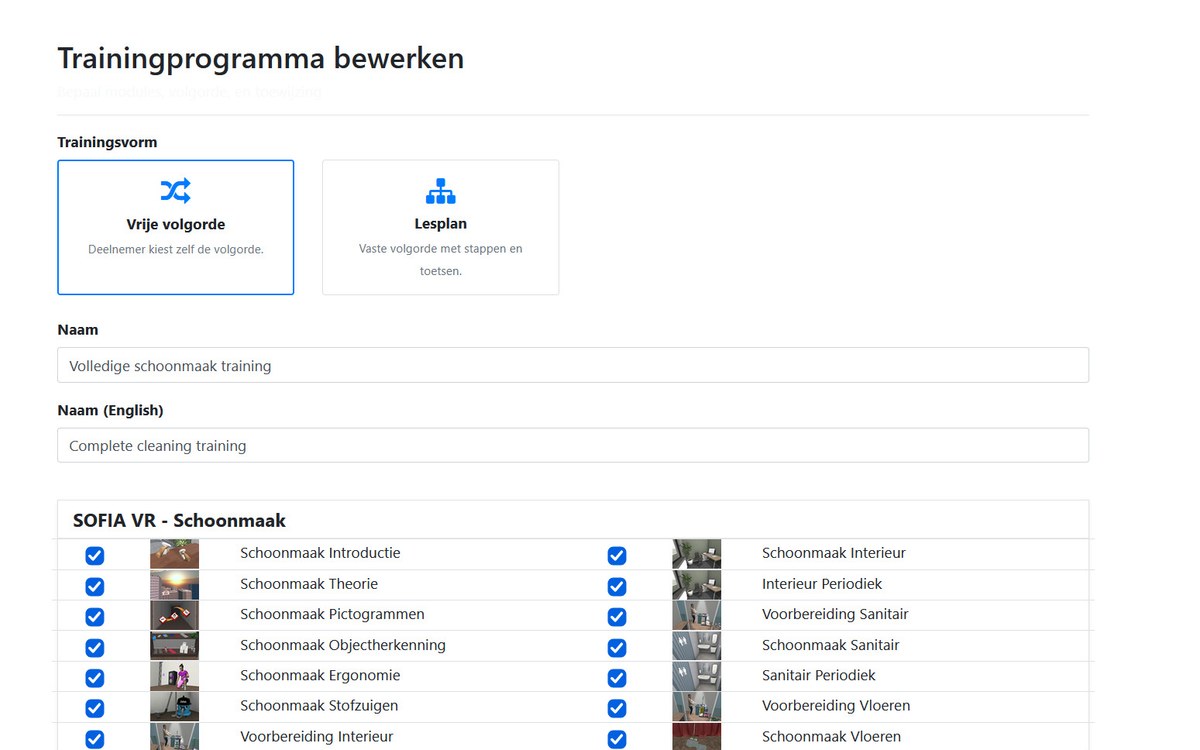The height and width of the screenshot is (750, 1200).
Task: Click the Schoonmaak Vloeren label
Action: [x=832, y=737]
